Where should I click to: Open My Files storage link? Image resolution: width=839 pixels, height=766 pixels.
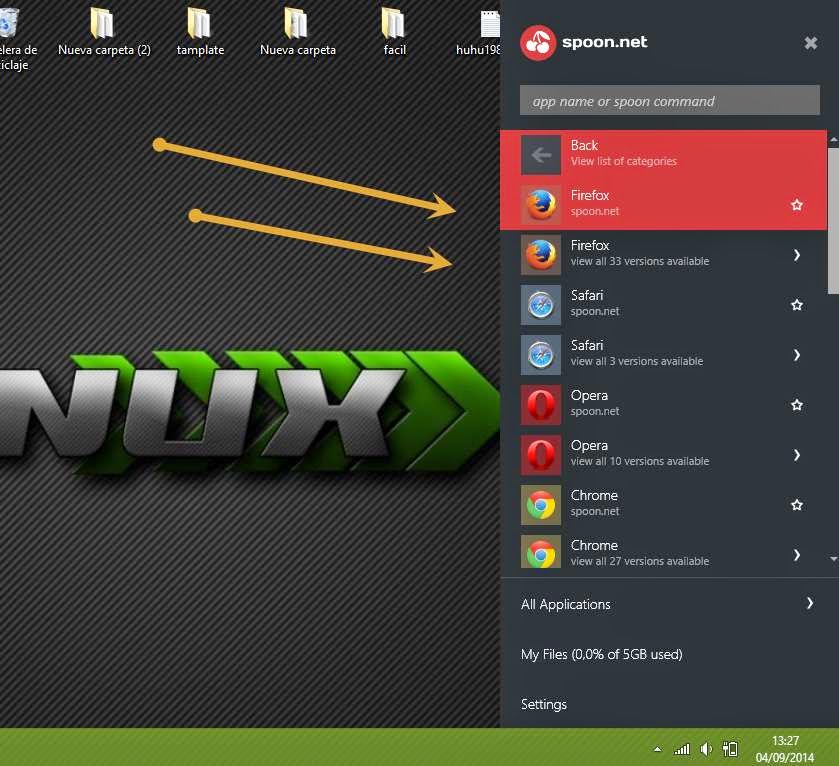coord(601,654)
